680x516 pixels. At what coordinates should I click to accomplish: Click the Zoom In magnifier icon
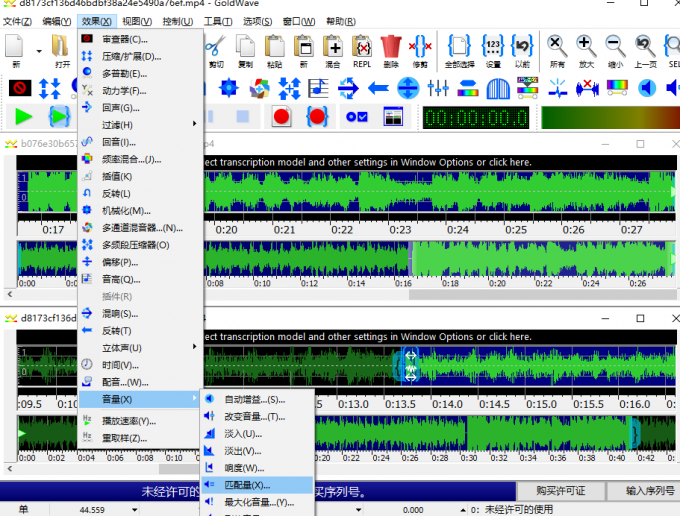586,46
